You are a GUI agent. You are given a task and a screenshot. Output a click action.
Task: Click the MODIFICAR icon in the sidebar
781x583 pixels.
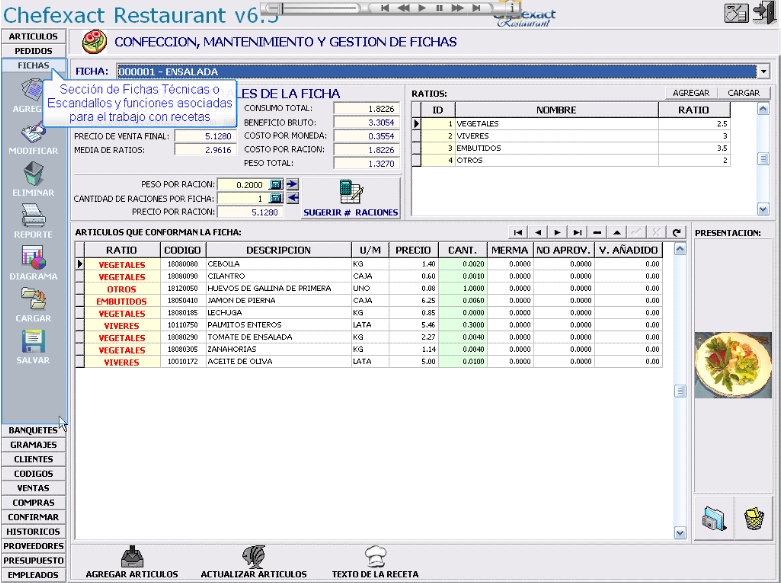click(33, 134)
